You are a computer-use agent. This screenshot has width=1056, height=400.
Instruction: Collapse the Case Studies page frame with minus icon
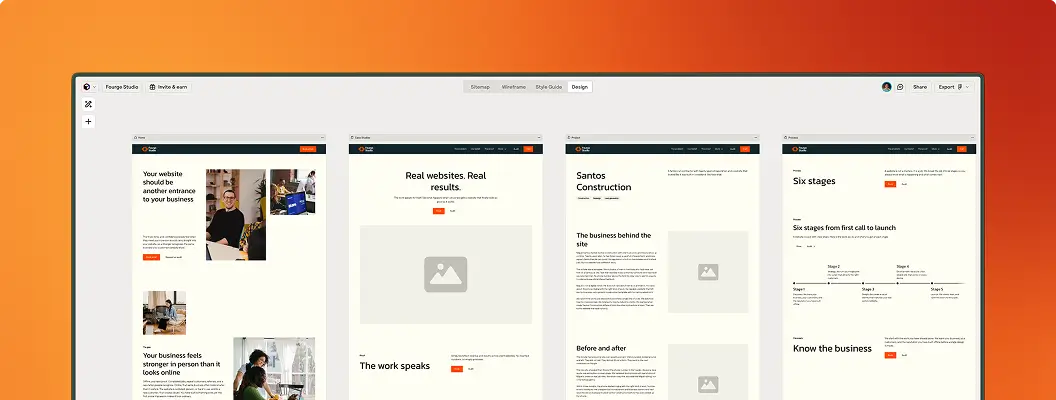tap(539, 137)
